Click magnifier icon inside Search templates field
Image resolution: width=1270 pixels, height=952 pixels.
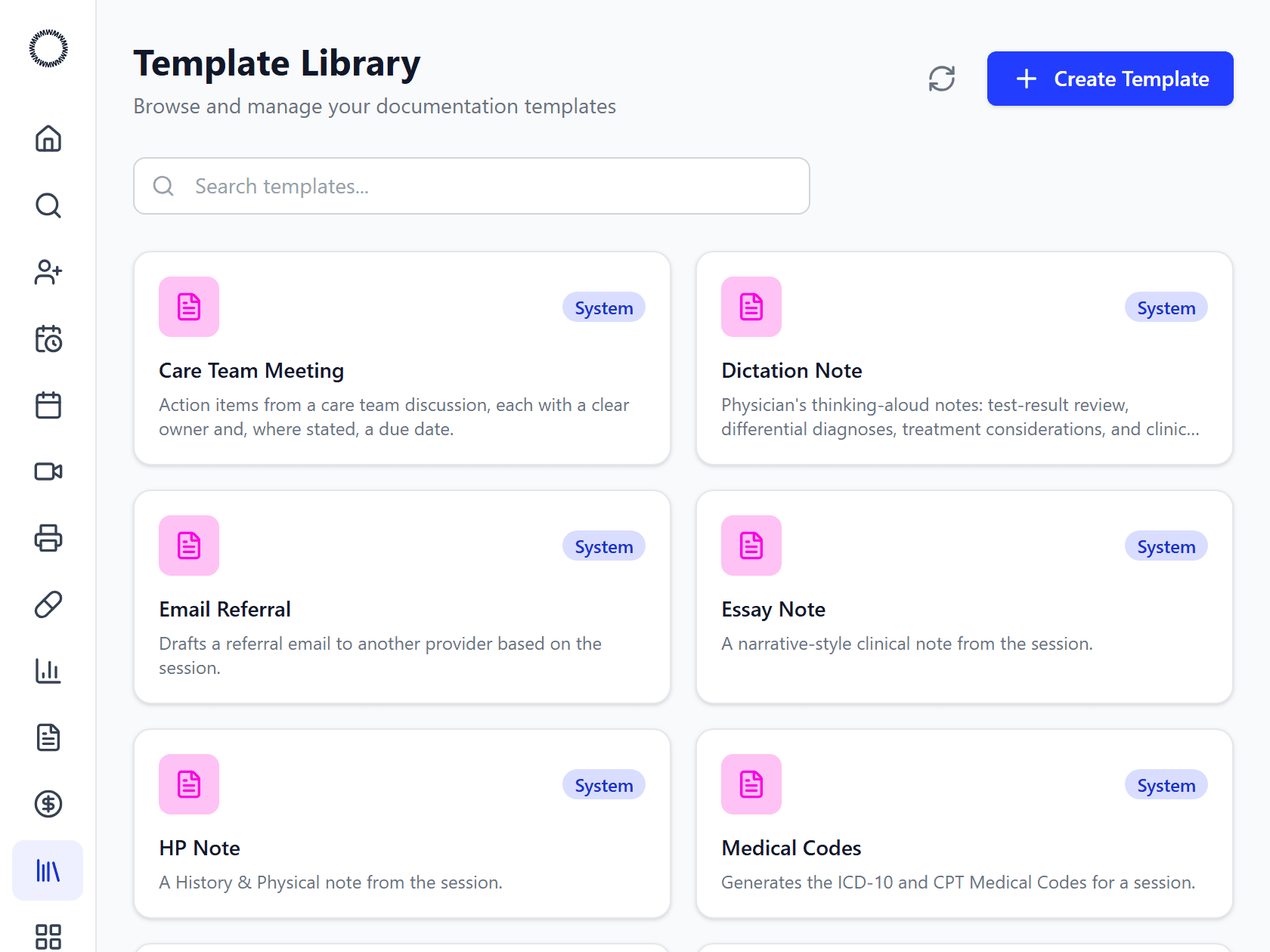point(163,186)
